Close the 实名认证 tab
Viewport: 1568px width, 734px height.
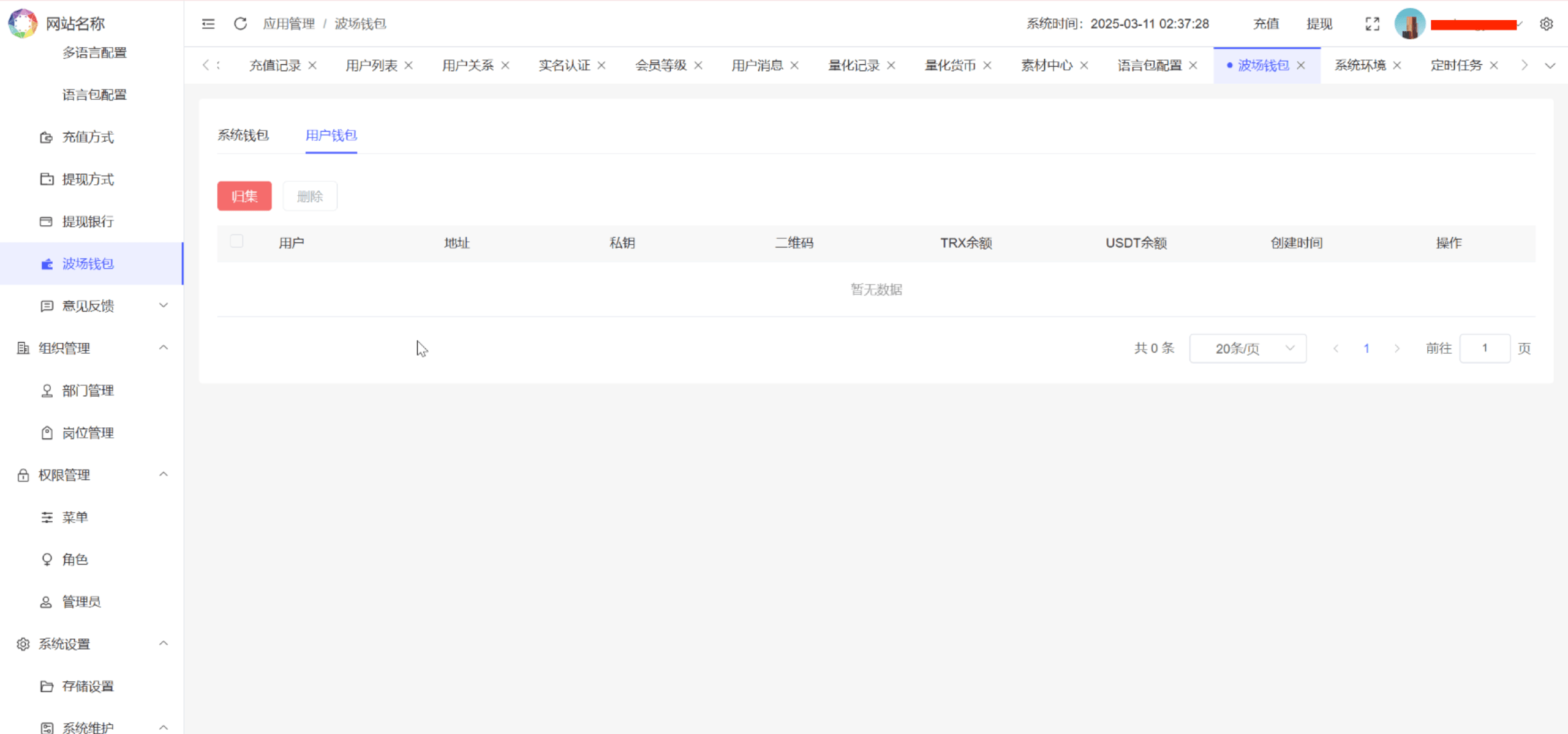click(x=602, y=64)
